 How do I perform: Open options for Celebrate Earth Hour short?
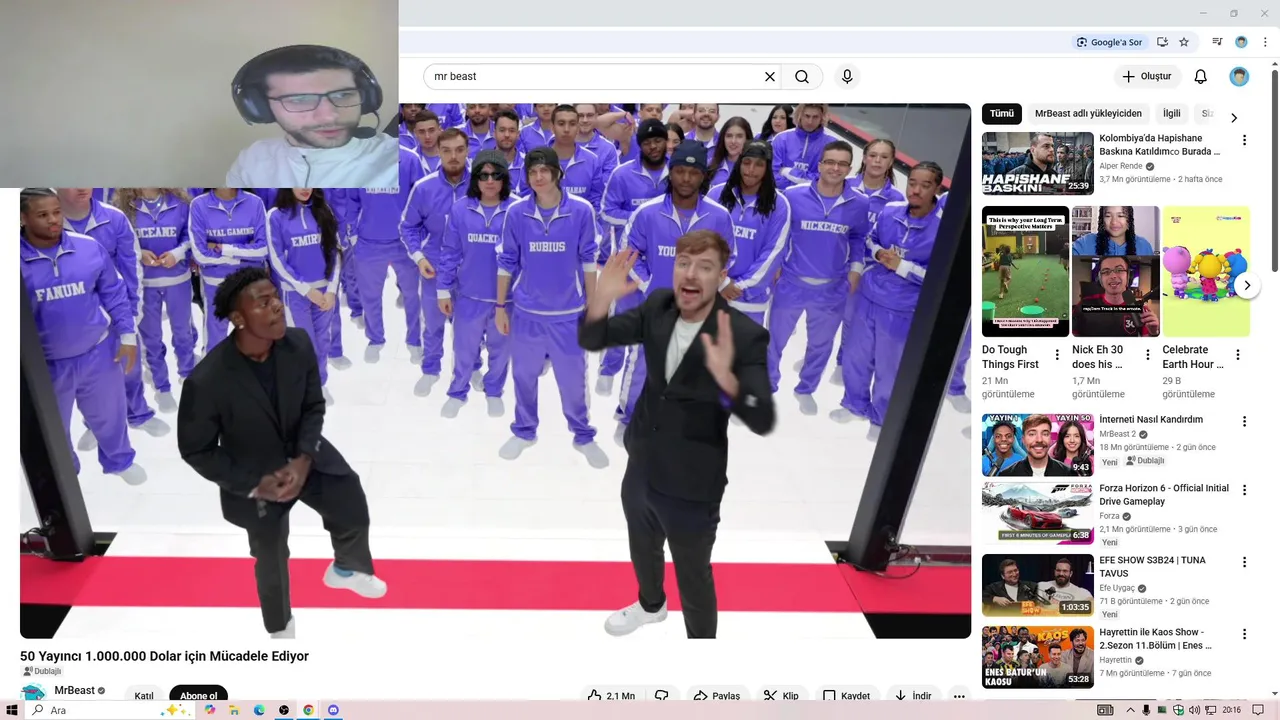(x=1238, y=355)
